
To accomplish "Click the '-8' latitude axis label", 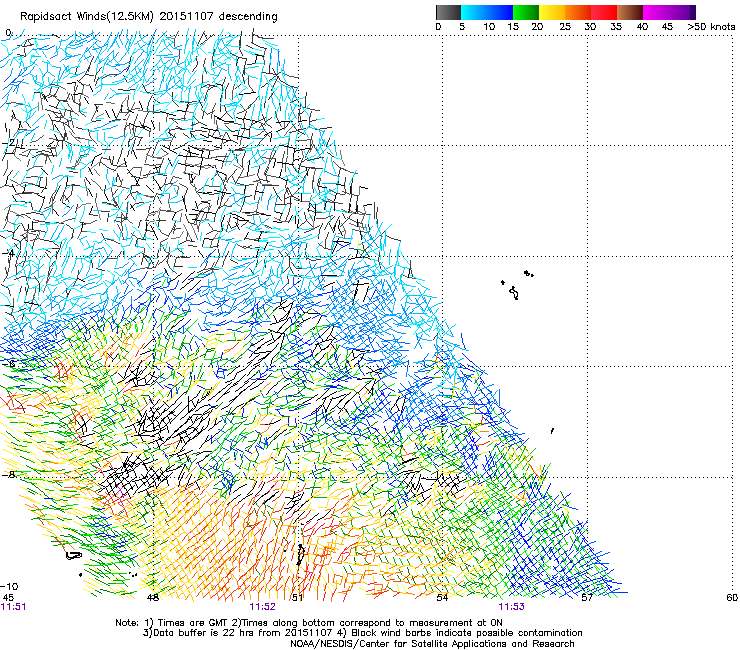I will click(x=8, y=474).
